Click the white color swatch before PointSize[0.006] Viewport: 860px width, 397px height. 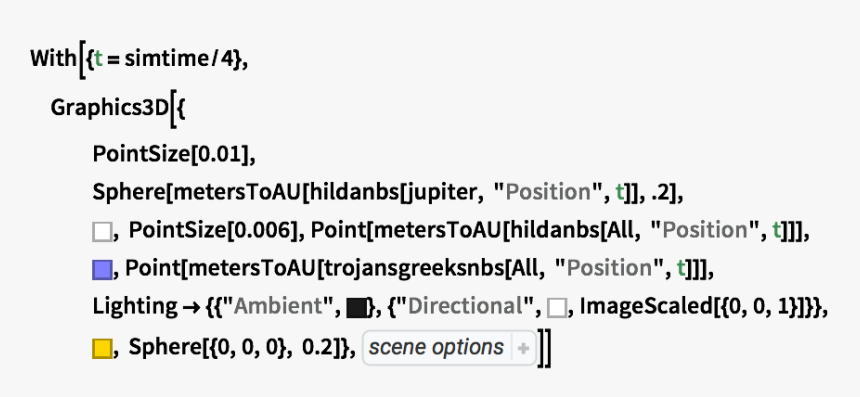coord(102,231)
